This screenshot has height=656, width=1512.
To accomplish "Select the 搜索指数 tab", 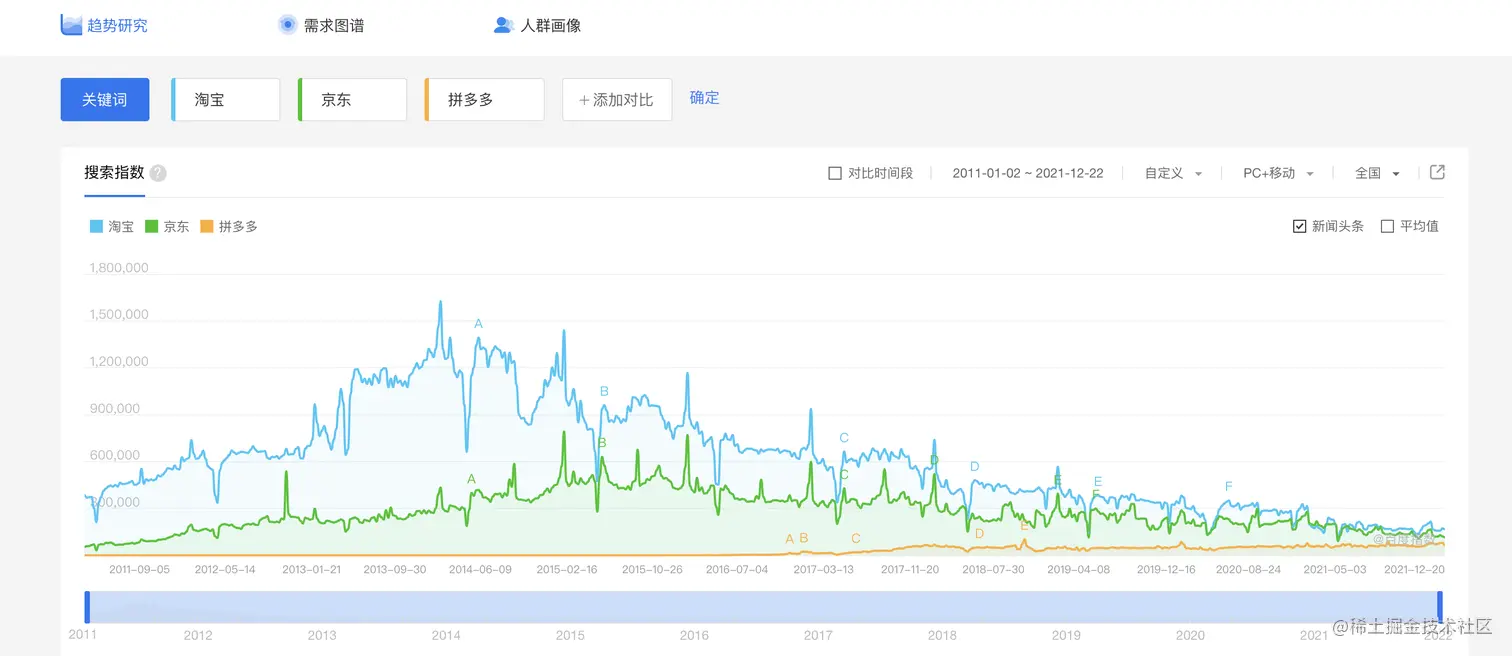I will pyautogui.click(x=114, y=173).
